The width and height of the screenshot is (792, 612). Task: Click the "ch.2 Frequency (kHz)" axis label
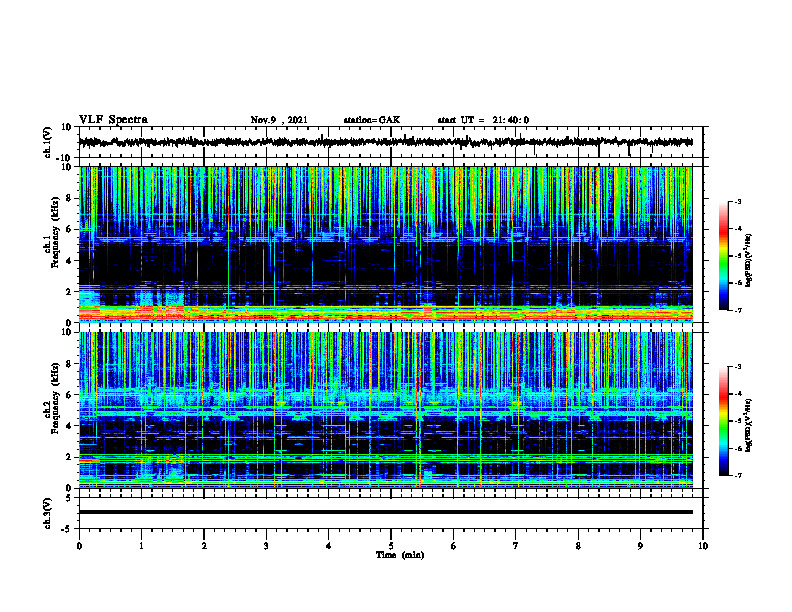pos(53,398)
